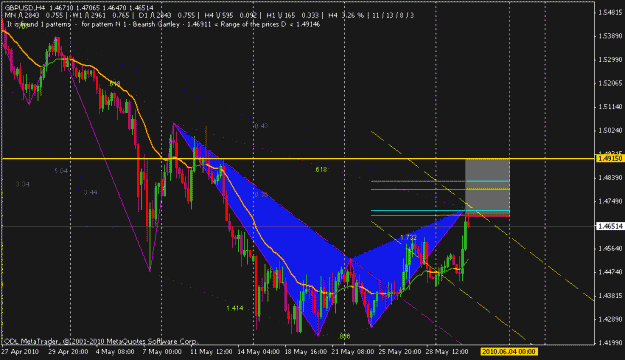Click the 1.732 ratio label

click(409, 237)
